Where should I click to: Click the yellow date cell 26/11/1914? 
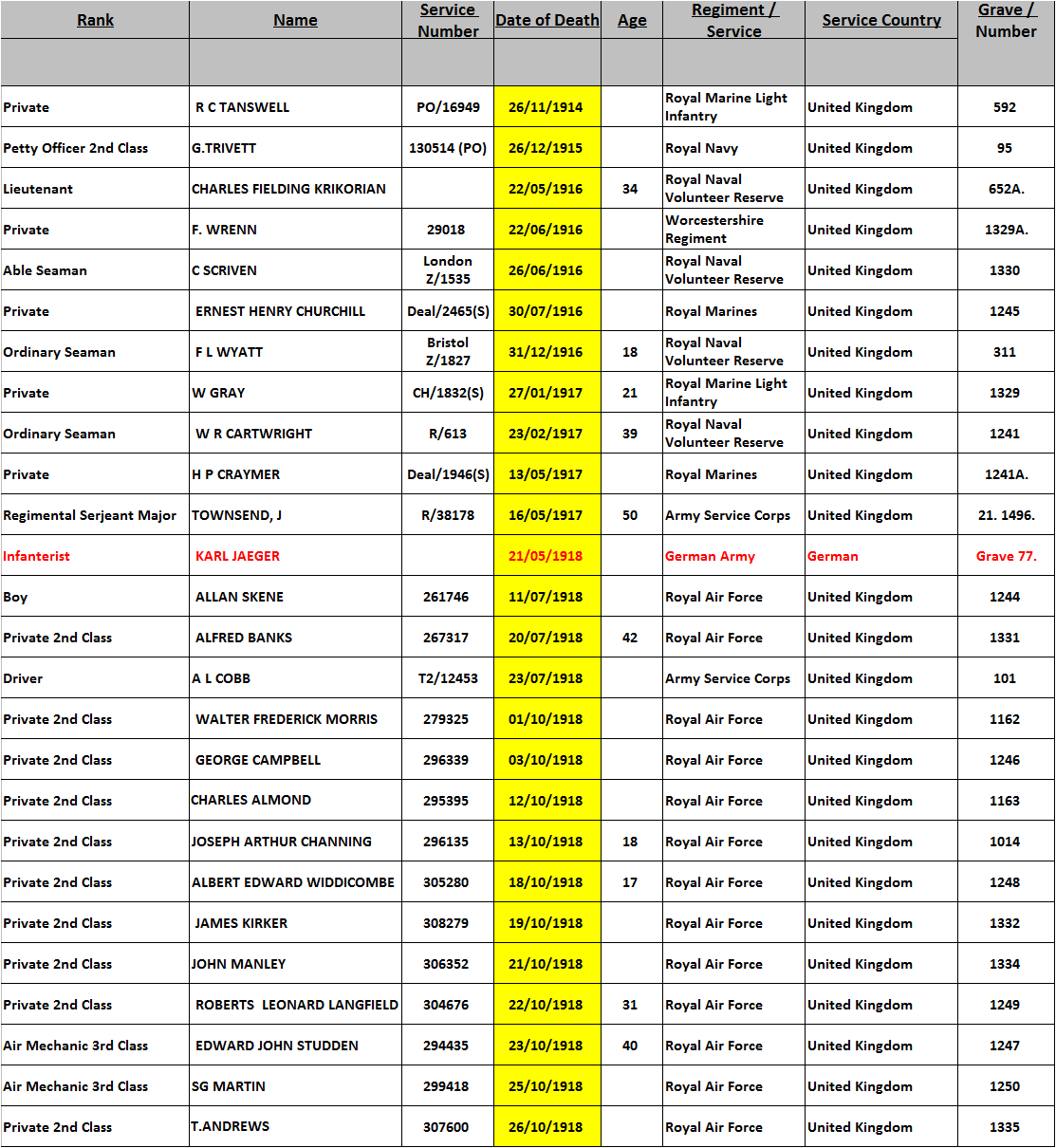click(546, 107)
